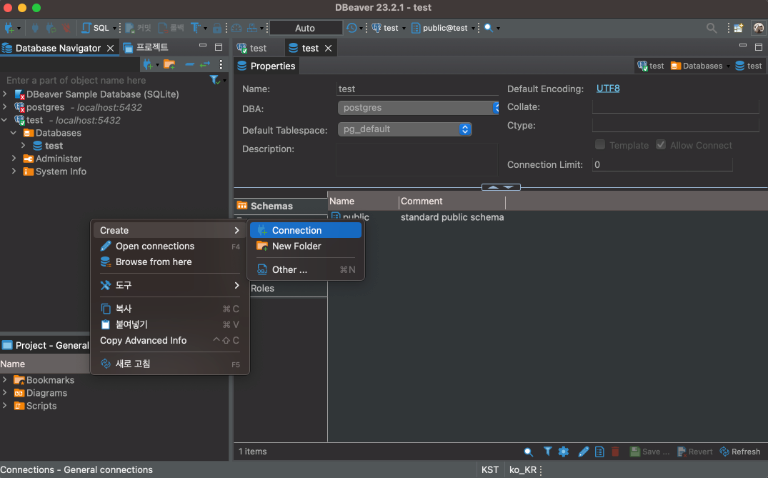Click the transaction mode T icon

pos(195,28)
